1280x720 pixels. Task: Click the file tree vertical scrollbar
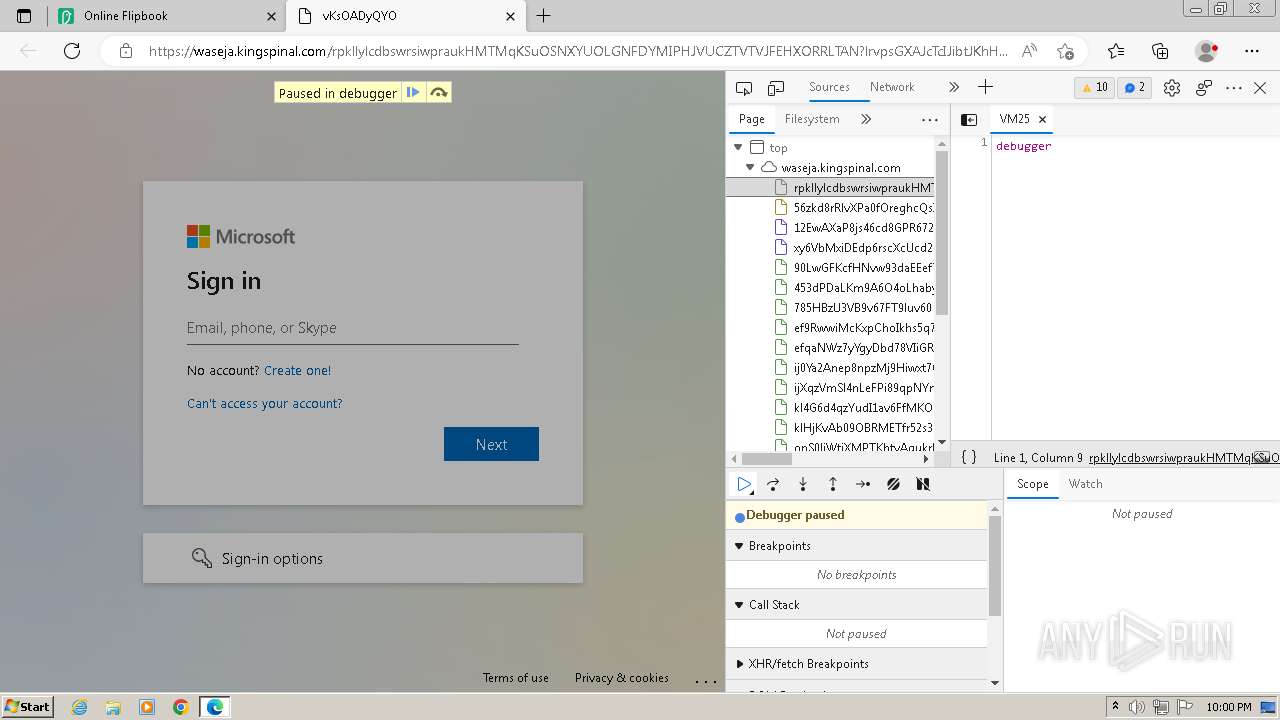(941, 235)
